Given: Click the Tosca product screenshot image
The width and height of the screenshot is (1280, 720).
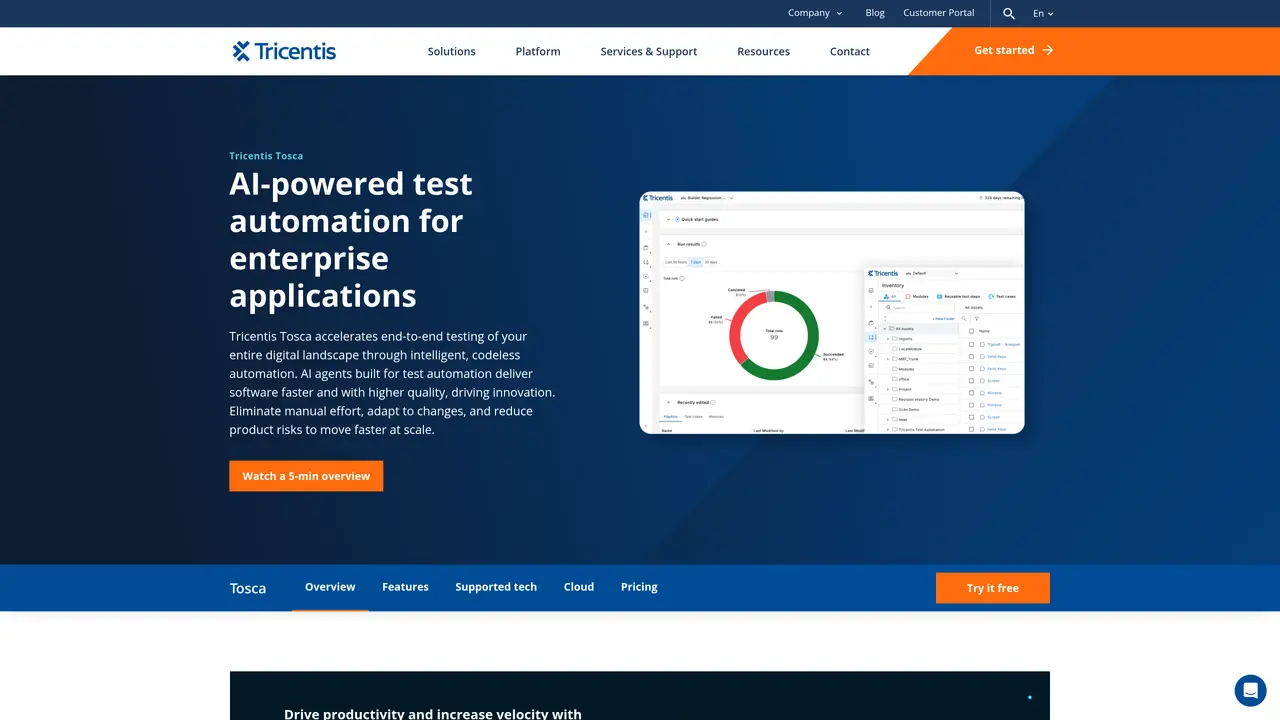Looking at the screenshot, I should 832,312.
